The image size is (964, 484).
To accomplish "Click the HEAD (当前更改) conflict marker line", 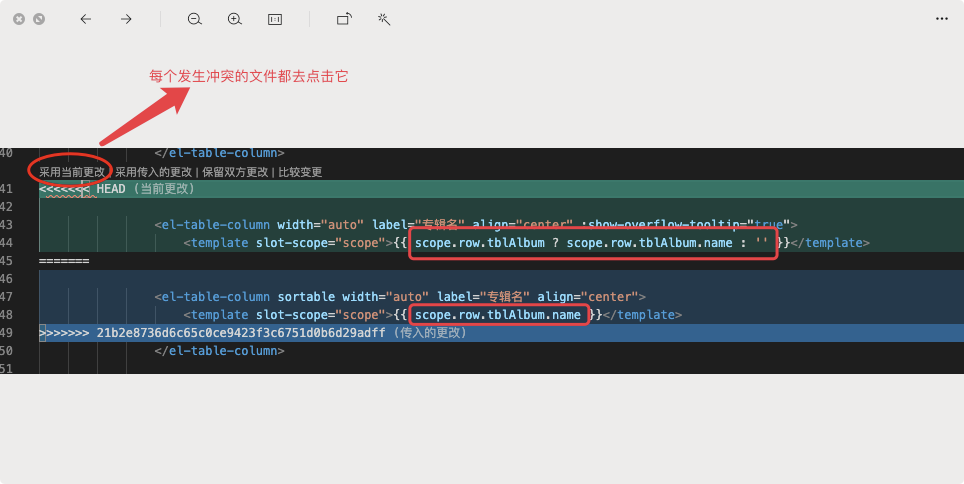I will 501,189.
